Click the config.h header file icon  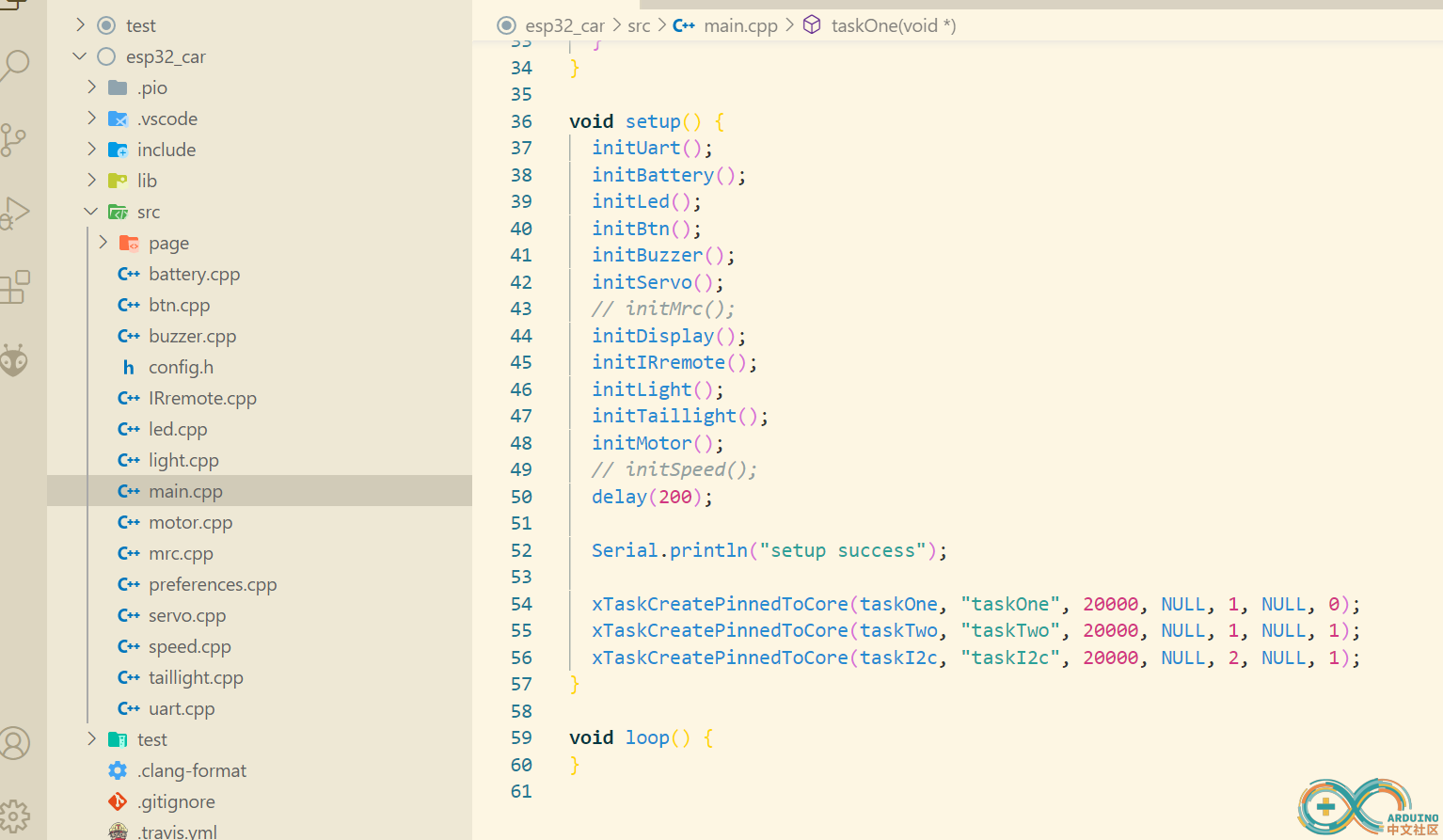[129, 367]
